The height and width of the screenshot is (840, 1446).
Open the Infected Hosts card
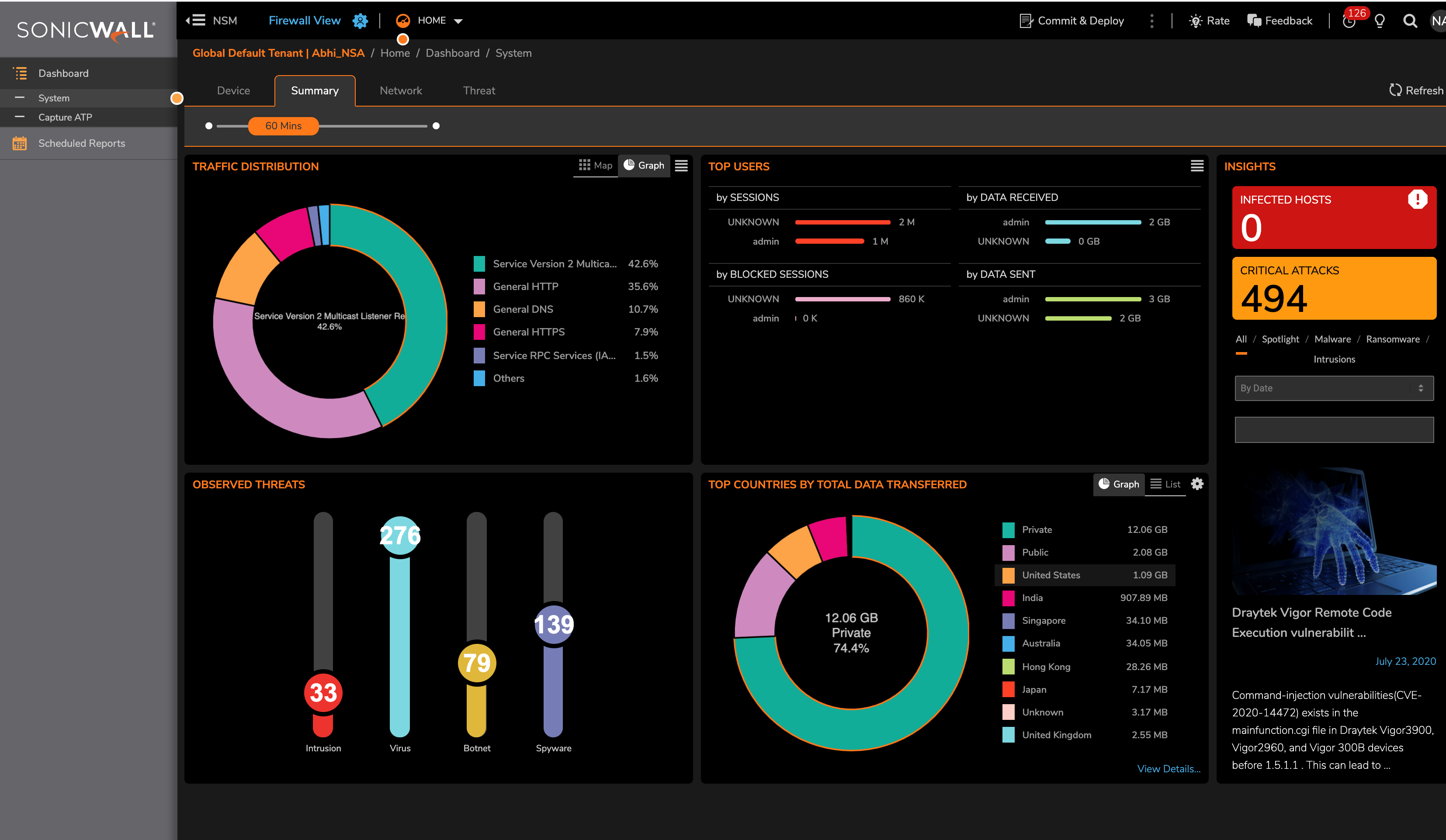(x=1334, y=217)
